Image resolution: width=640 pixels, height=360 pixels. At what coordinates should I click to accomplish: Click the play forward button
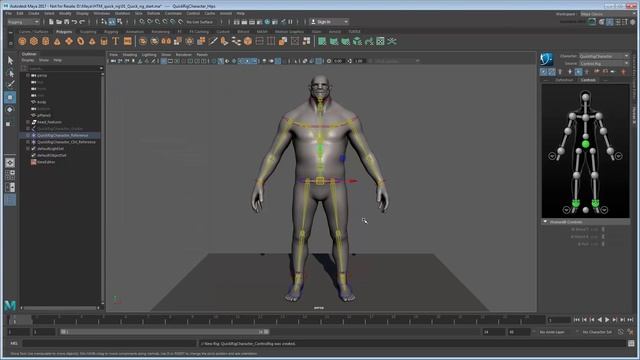click(607, 320)
